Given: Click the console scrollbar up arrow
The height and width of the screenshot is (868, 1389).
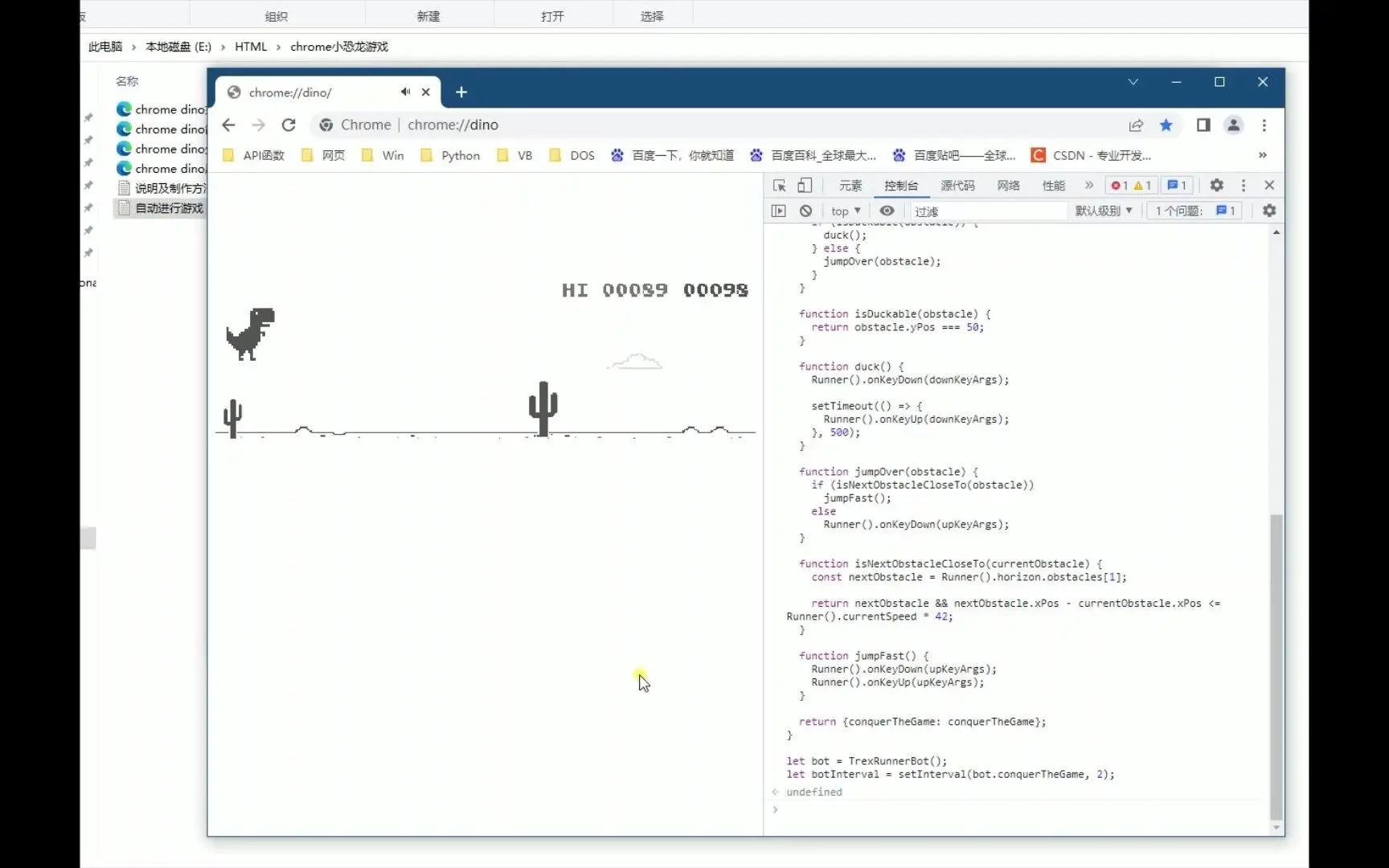Looking at the screenshot, I should pos(1276,232).
